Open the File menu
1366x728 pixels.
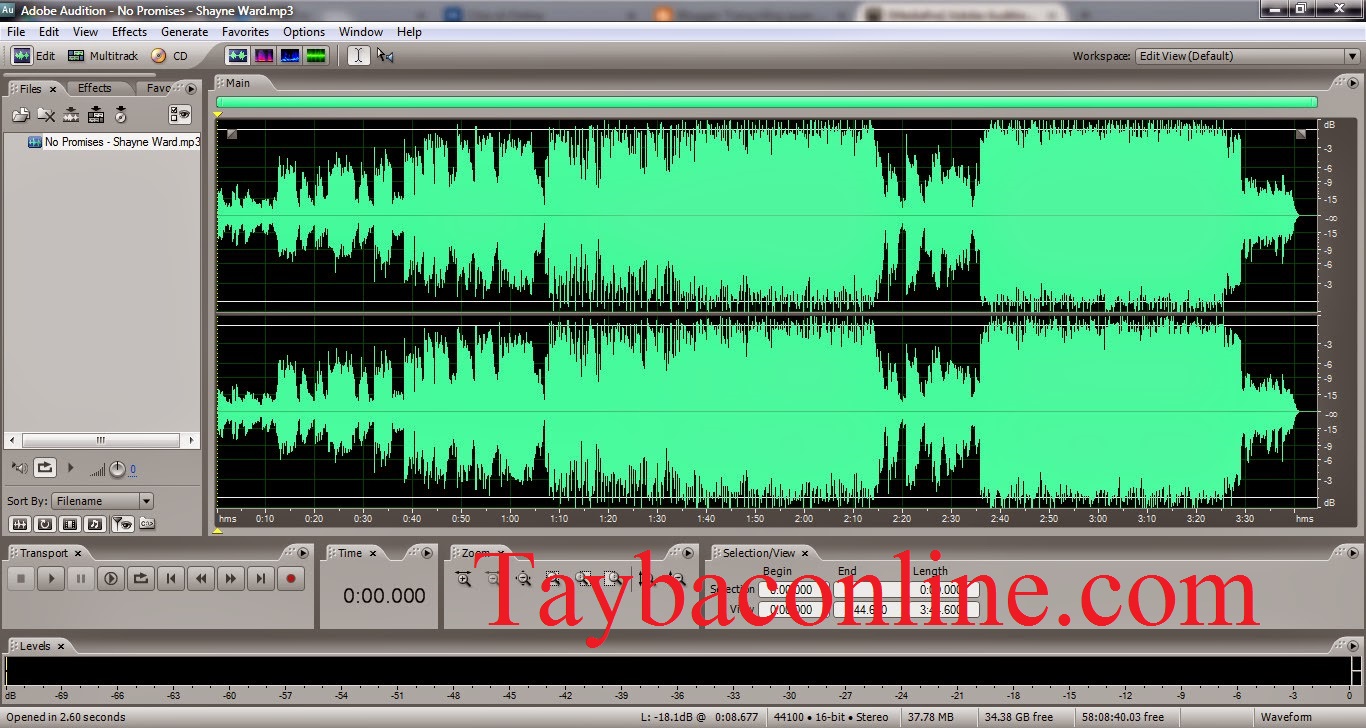click(16, 32)
